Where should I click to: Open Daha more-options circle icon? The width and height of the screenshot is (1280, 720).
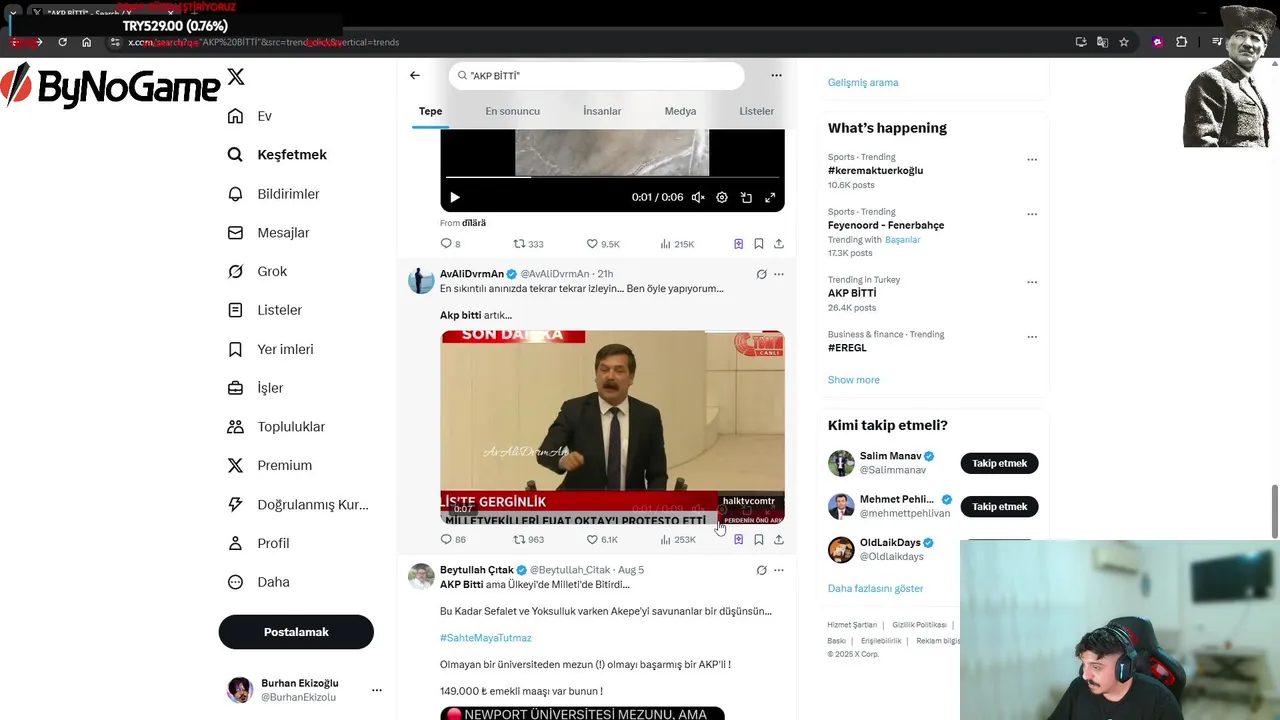pyautogui.click(x=235, y=582)
